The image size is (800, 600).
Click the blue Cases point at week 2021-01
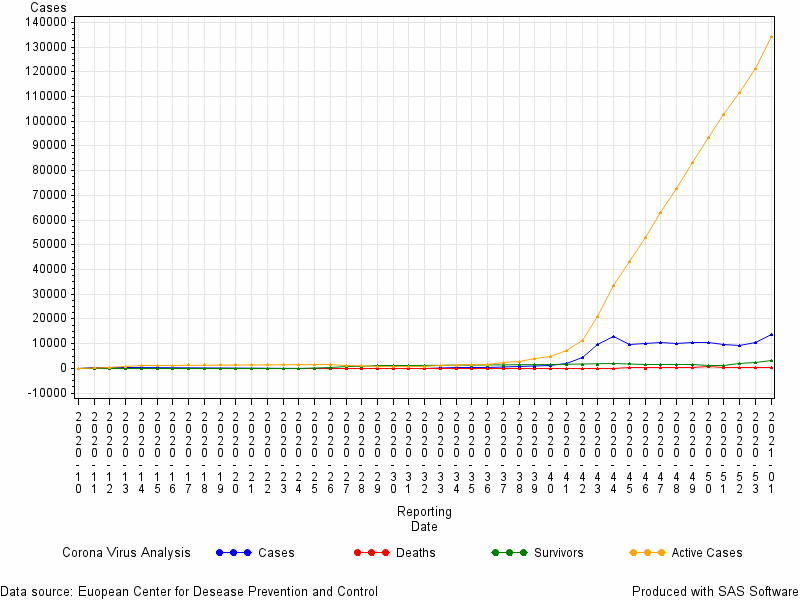point(771,335)
